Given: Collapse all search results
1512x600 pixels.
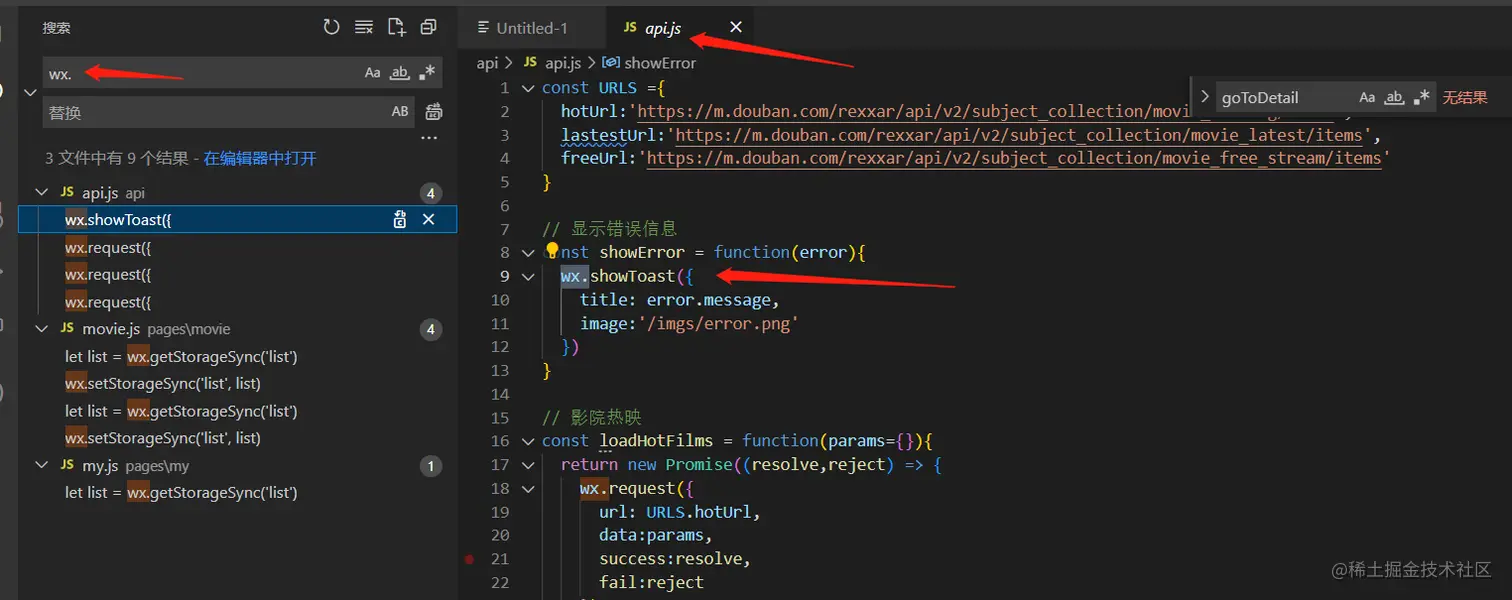Looking at the screenshot, I should tap(428, 27).
